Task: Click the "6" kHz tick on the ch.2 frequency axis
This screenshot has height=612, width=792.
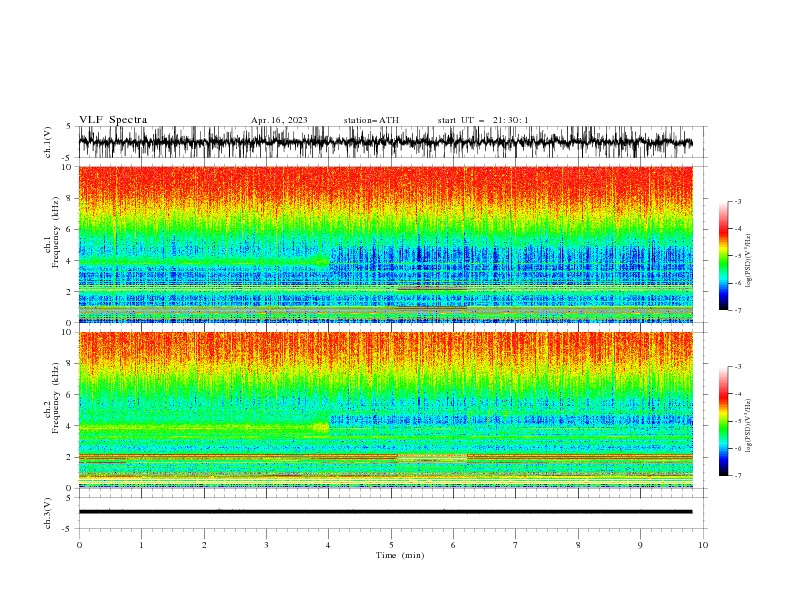Action: (70, 395)
